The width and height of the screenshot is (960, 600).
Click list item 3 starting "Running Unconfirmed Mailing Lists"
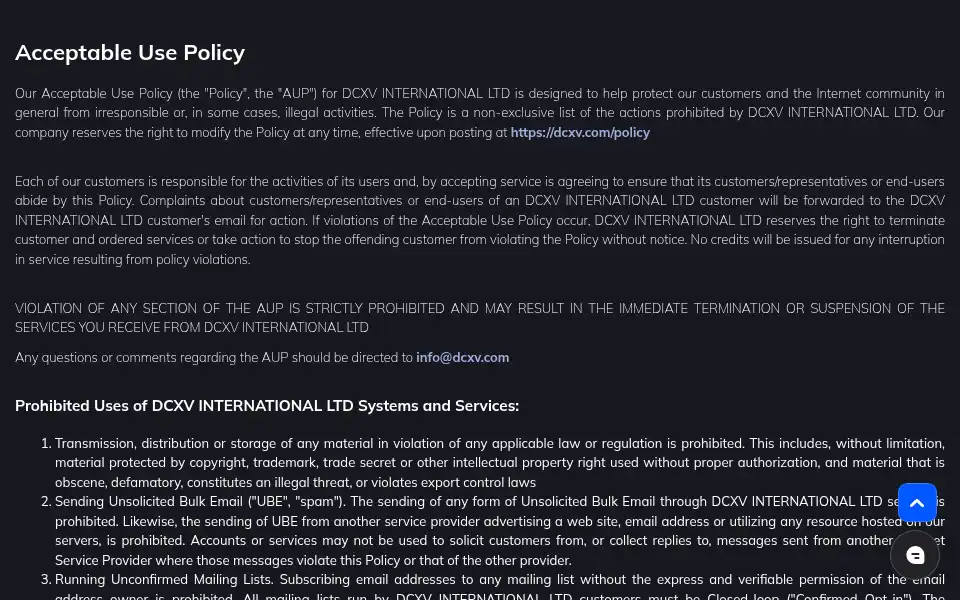pos(500,586)
